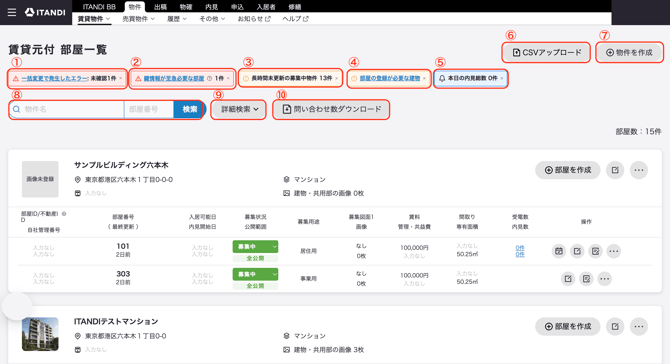670x364 pixels.
Task: Open more options for ITANDIテストマンション
Action: tap(639, 326)
